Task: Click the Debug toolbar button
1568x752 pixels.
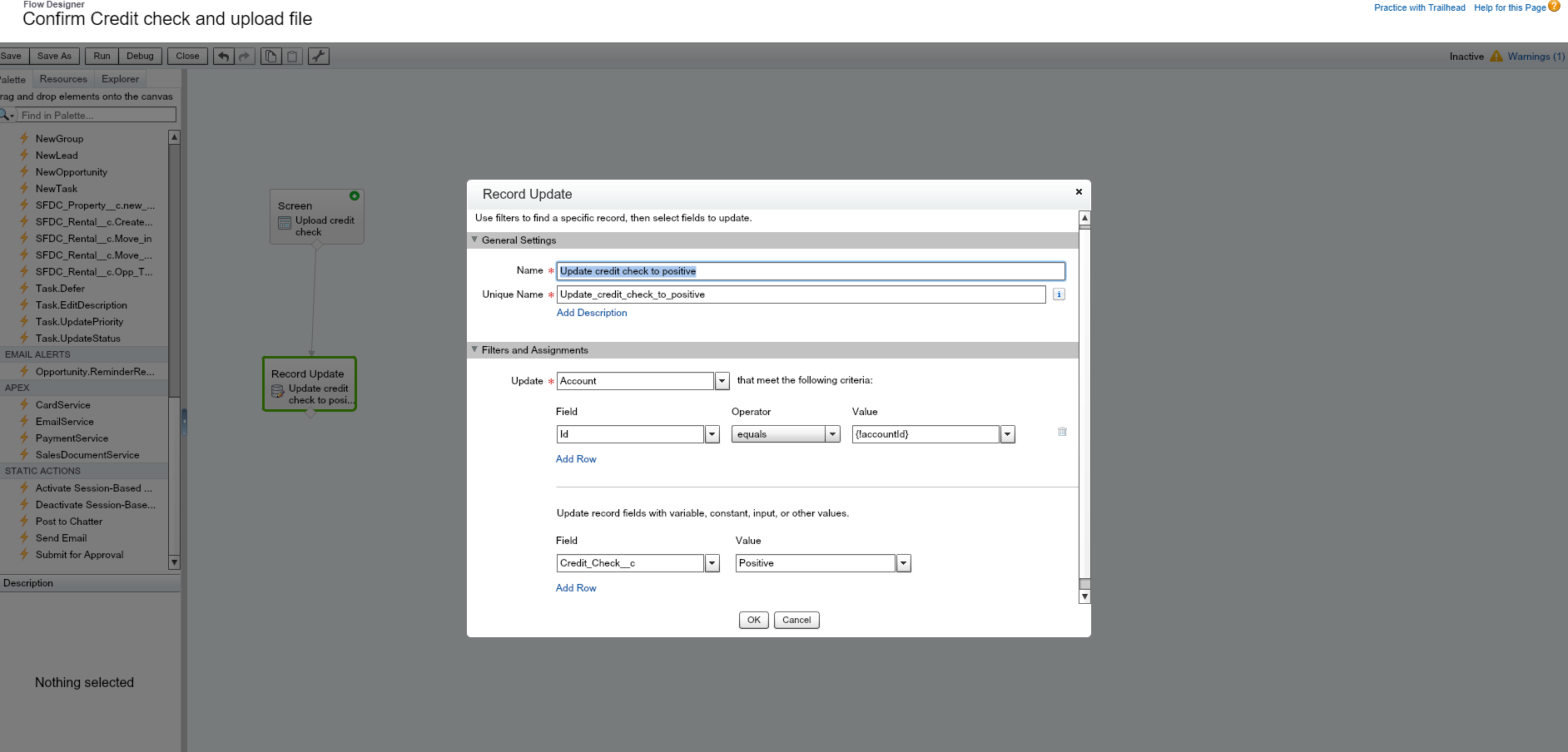Action: pos(140,57)
